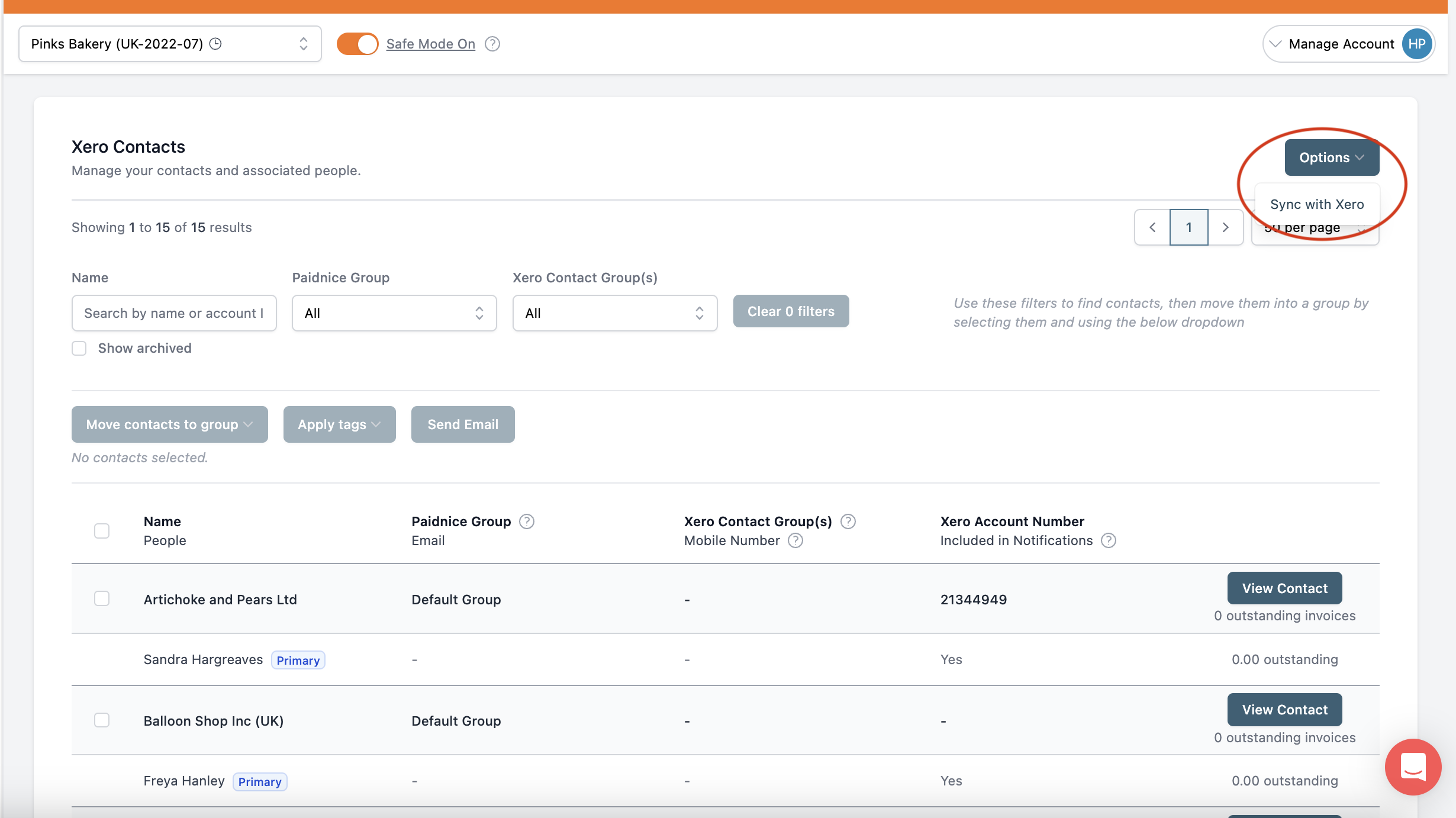
Task: Check the Show archived checkbox
Action: coord(79,348)
